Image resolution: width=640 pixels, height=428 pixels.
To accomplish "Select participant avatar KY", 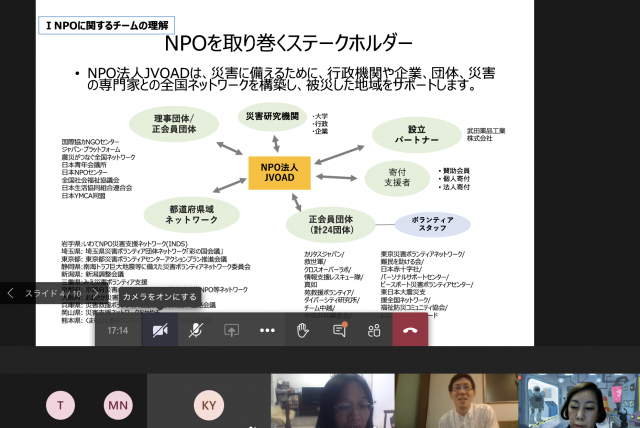I will 209,405.
